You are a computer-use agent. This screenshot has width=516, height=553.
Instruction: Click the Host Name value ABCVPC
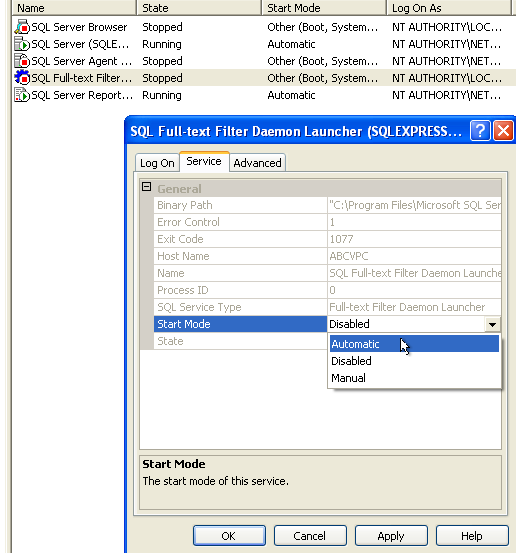click(x=349, y=256)
